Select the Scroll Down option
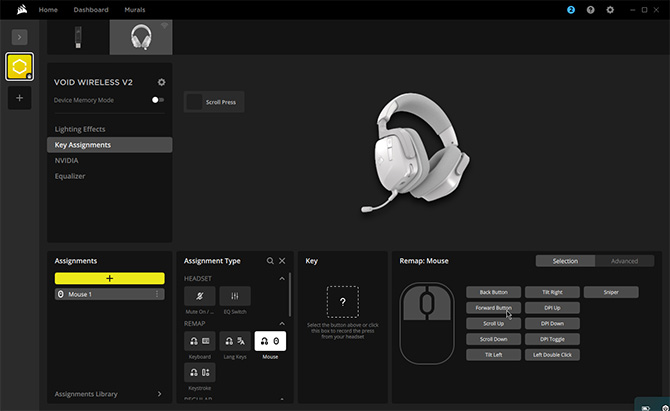Screen dimensions: 670x411 494,339
